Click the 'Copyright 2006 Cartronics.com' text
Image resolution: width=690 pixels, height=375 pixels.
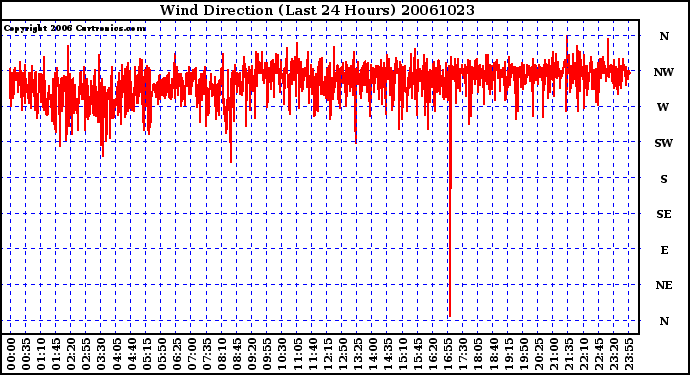pyautogui.click(x=75, y=29)
